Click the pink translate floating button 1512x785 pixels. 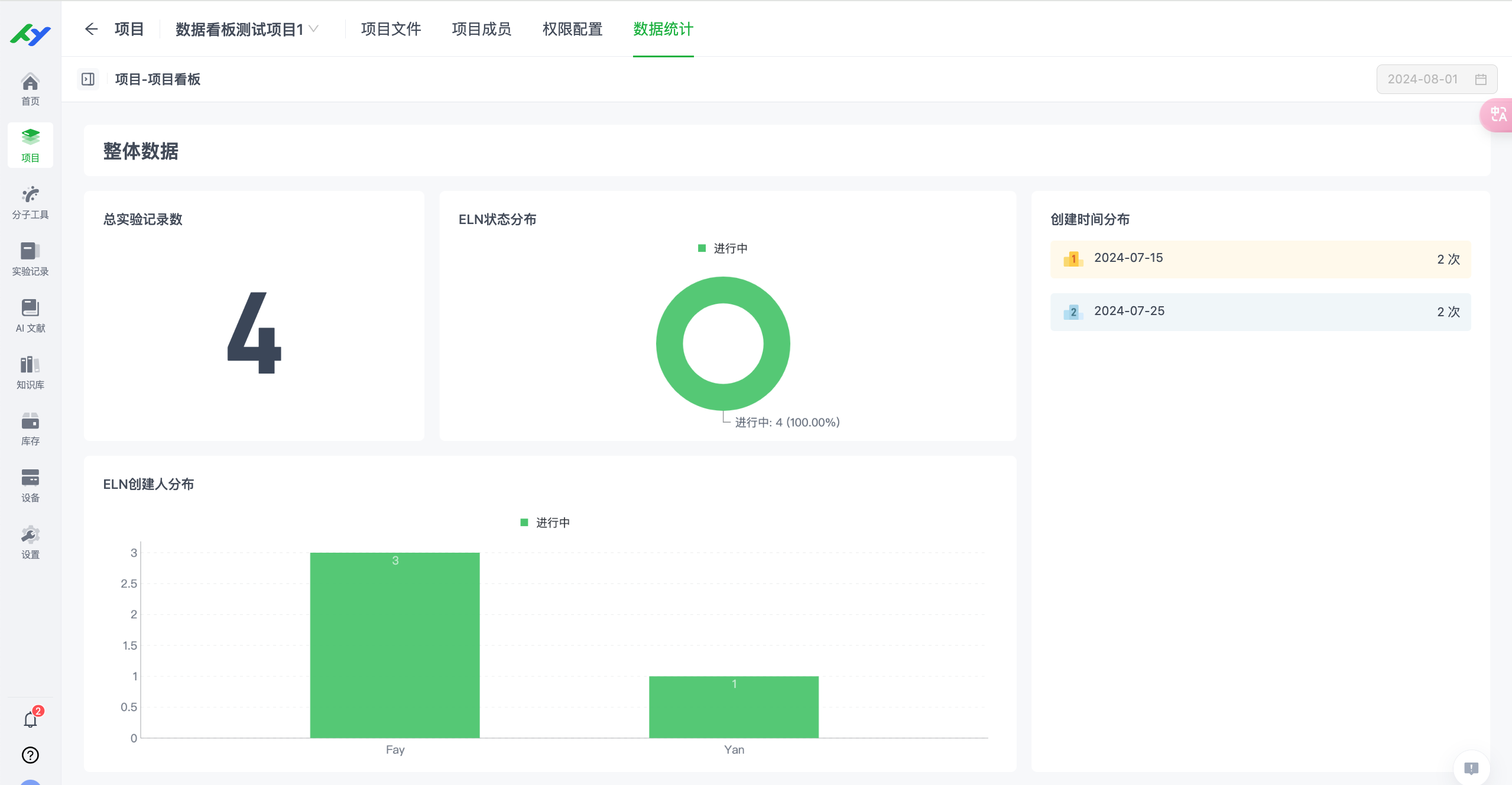pos(1498,115)
